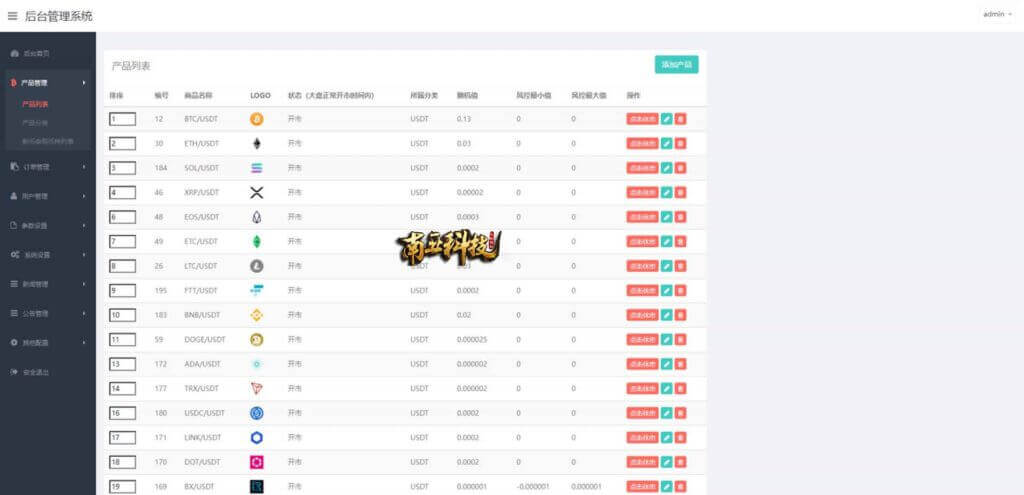Expand the 公告管理 sidebar menu
The width and height of the screenshot is (1024, 495).
coord(48,313)
